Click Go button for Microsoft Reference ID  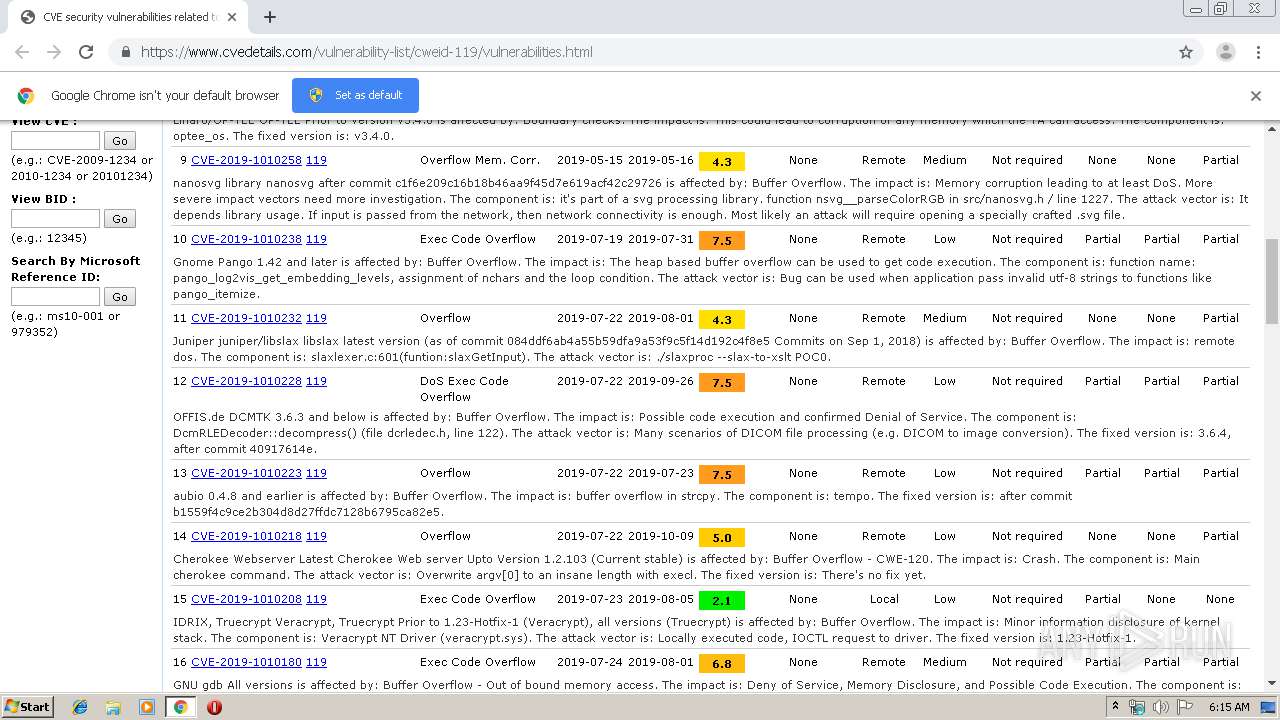pos(120,296)
